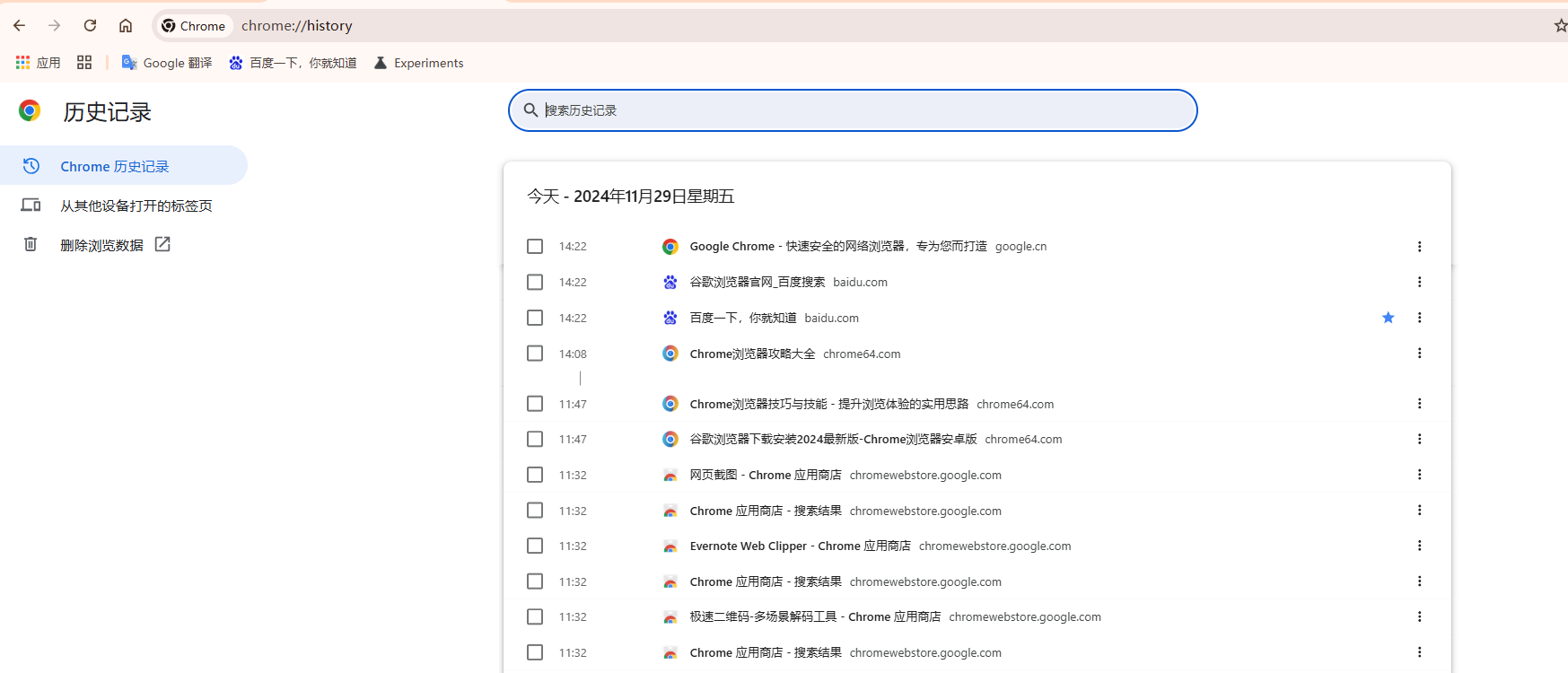The height and width of the screenshot is (673, 1568).
Task: Open the tab groups grid icon
Action: coord(84,63)
